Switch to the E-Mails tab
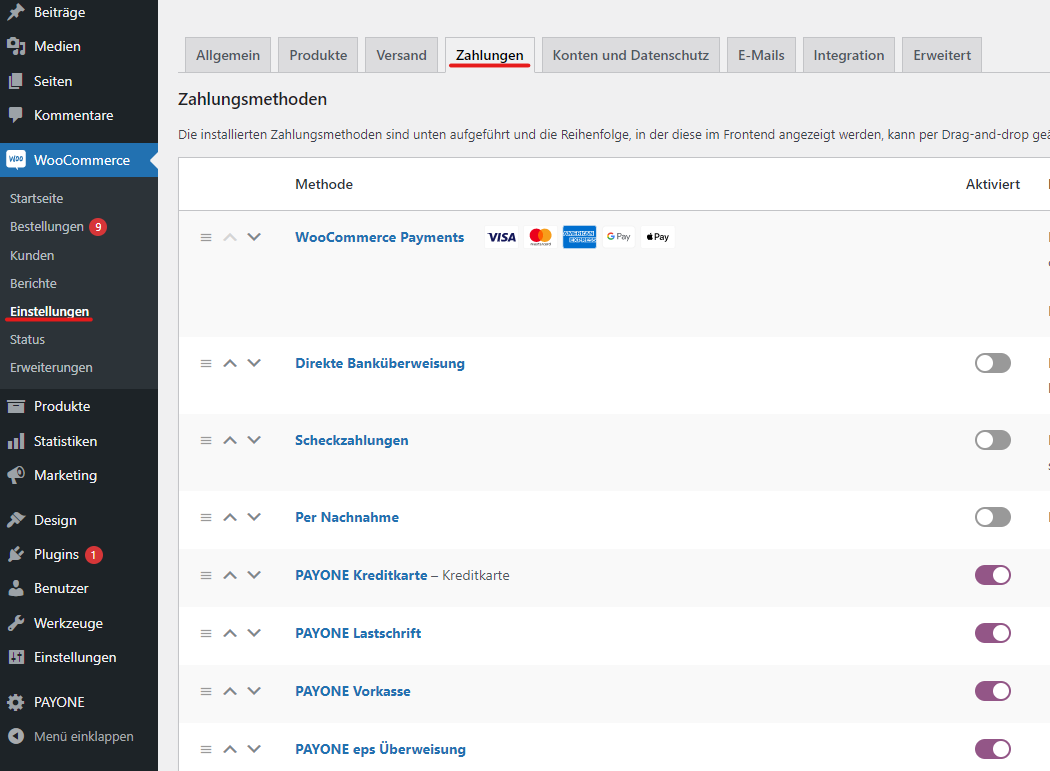Viewport: 1050px width, 771px height. (x=761, y=55)
